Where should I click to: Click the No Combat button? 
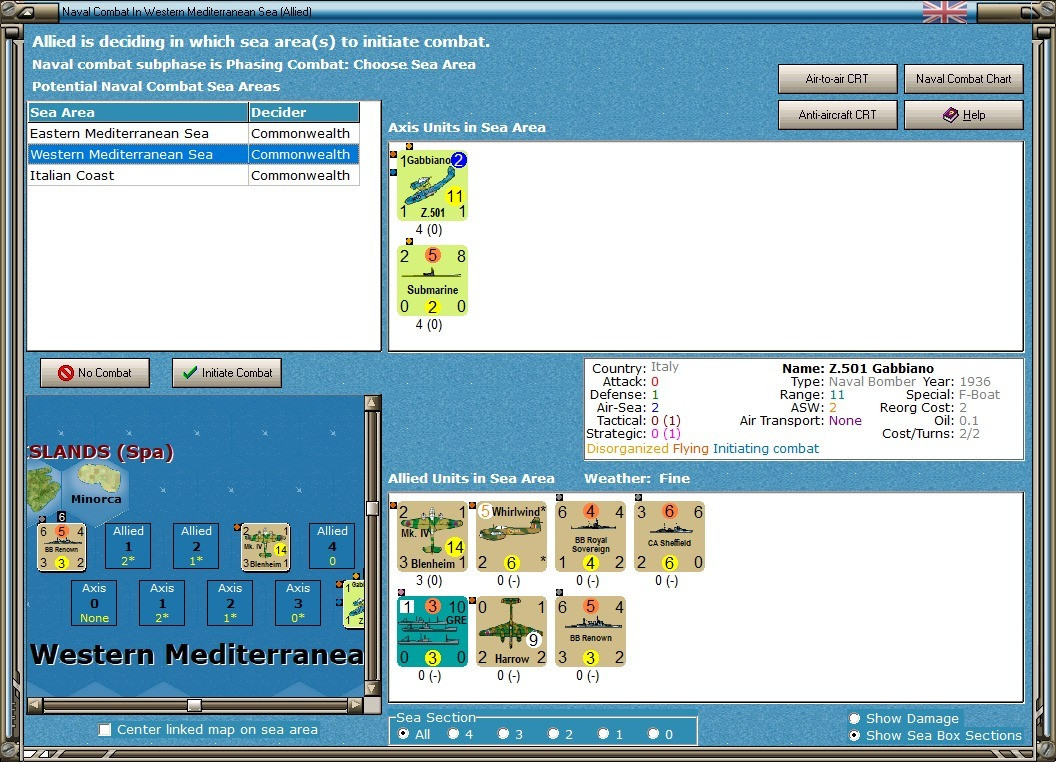pos(95,373)
